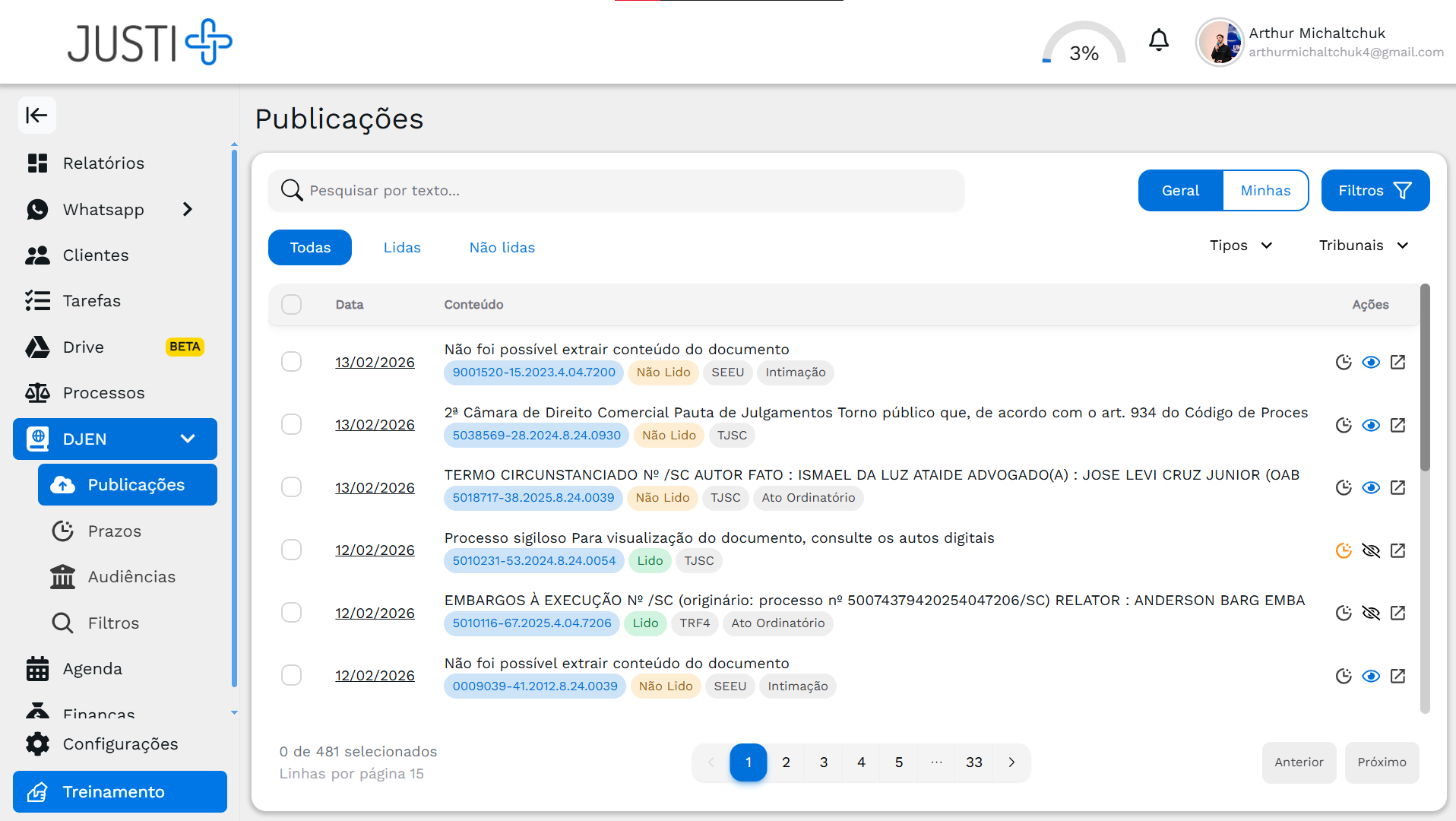The width and height of the screenshot is (1456, 821).
Task: Open the notifications bell
Action: (1158, 40)
